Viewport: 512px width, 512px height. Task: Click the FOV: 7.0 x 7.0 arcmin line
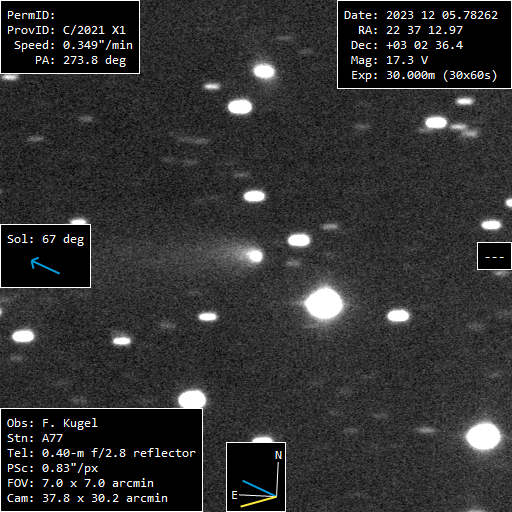pyautogui.click(x=80, y=483)
